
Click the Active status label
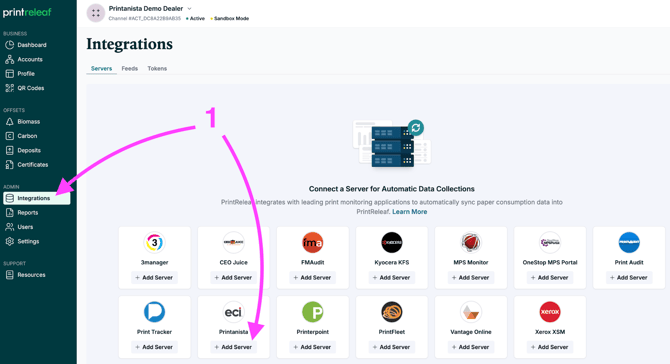tap(197, 18)
